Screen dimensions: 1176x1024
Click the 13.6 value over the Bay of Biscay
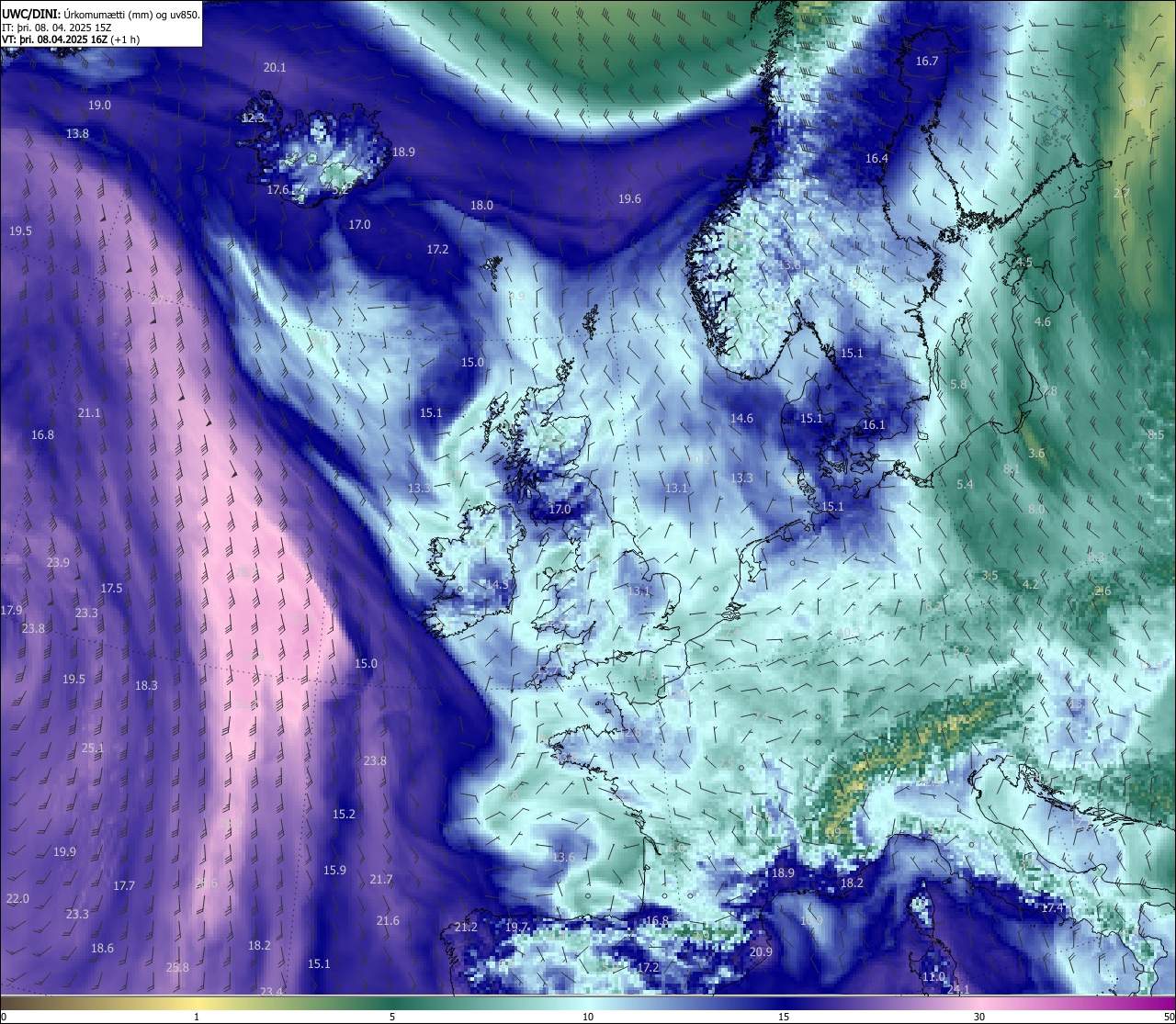(x=563, y=858)
